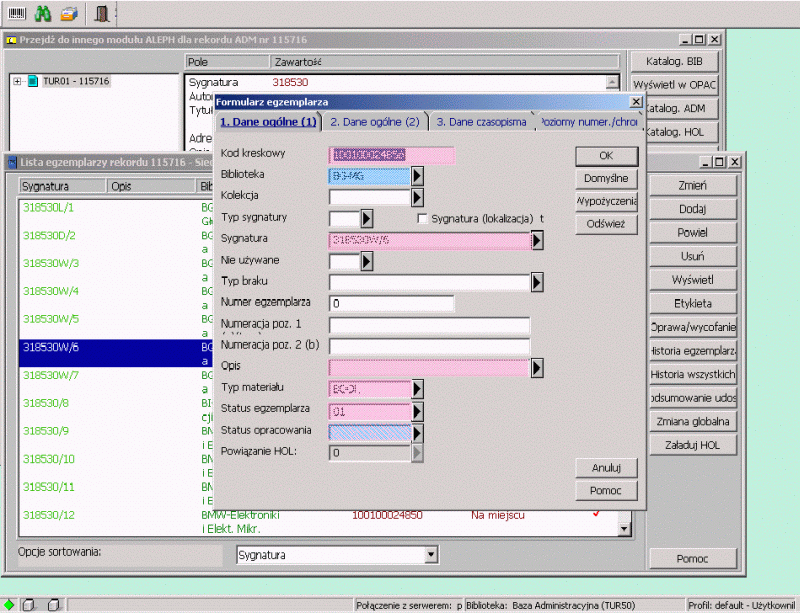800x613 pixels.
Task: Close the Formularz egzemplarza dialog
Action: pos(636,102)
